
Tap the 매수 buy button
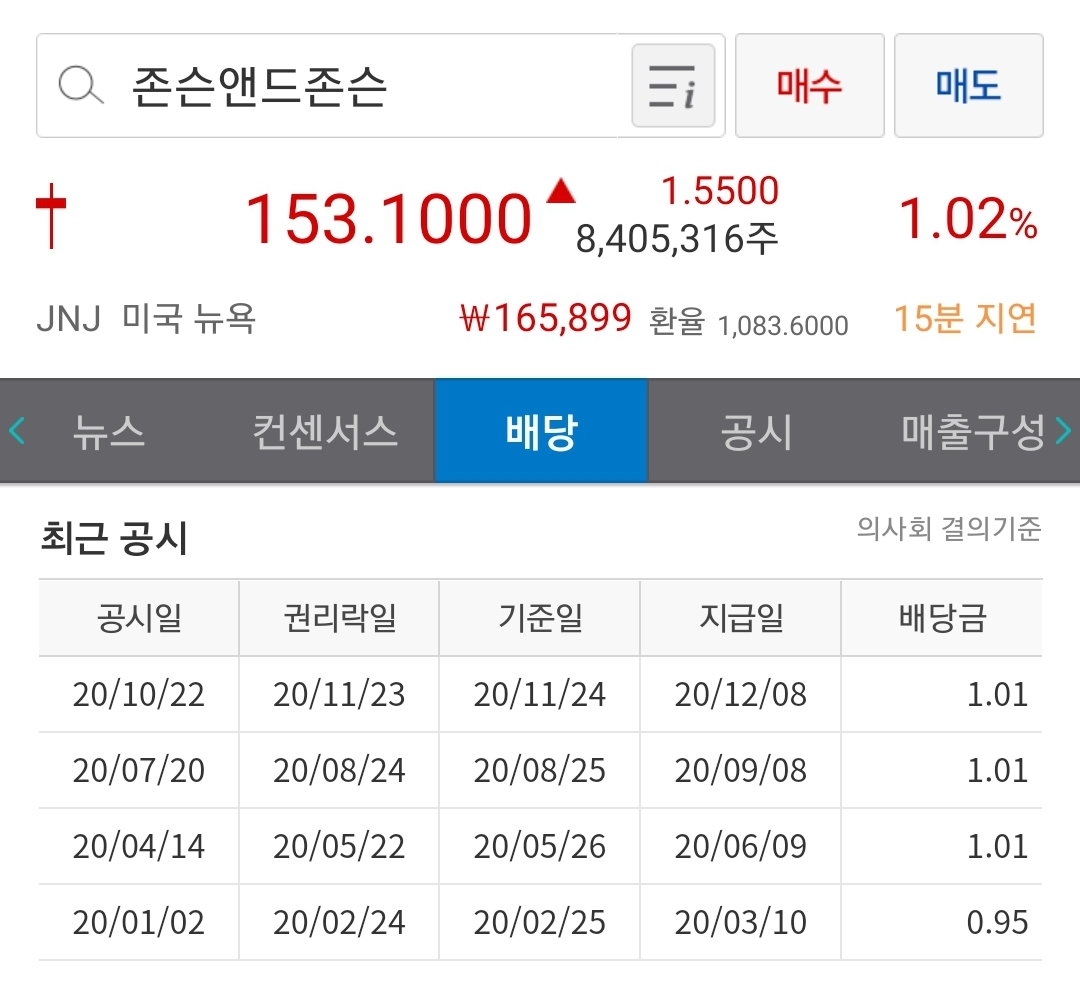tap(809, 86)
